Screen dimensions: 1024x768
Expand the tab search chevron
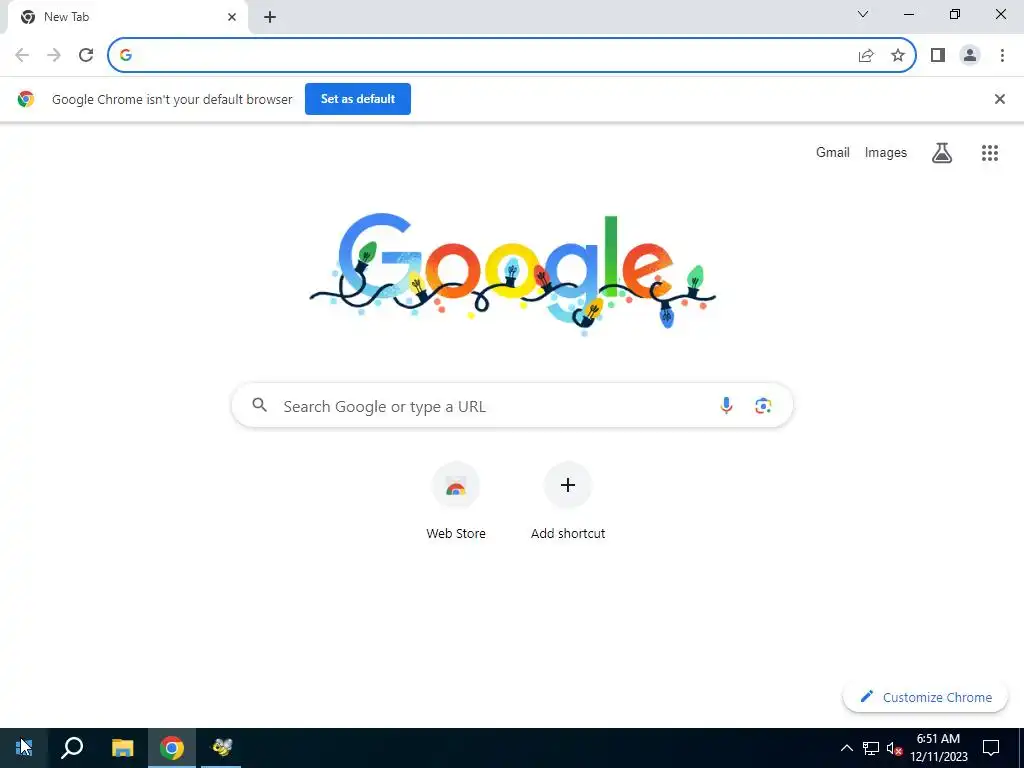tap(863, 14)
